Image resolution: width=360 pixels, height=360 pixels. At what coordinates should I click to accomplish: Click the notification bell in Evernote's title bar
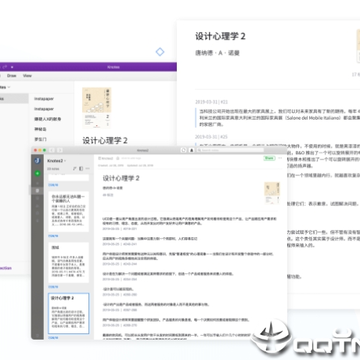point(192,150)
